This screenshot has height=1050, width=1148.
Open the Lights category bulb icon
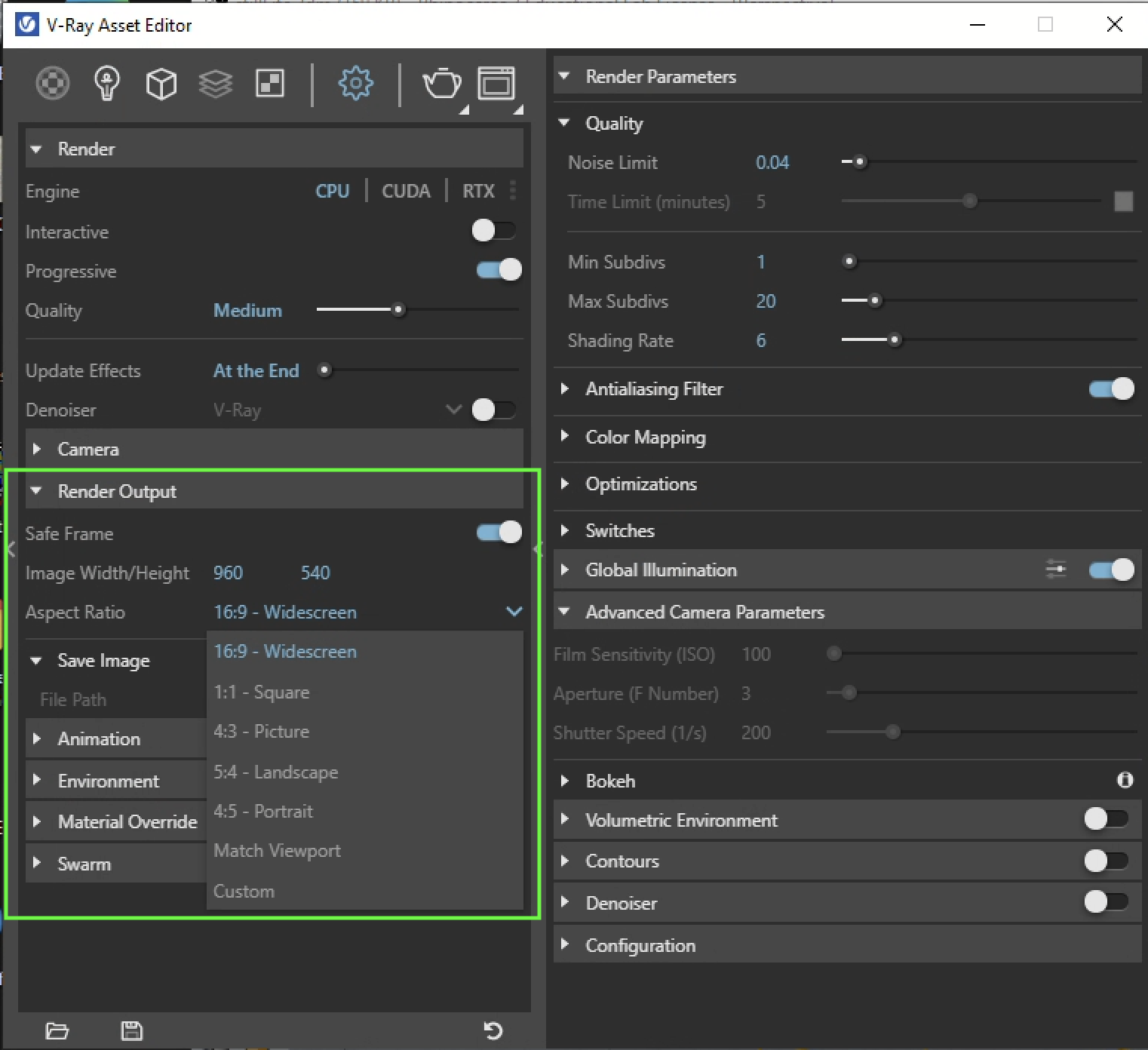(x=106, y=83)
